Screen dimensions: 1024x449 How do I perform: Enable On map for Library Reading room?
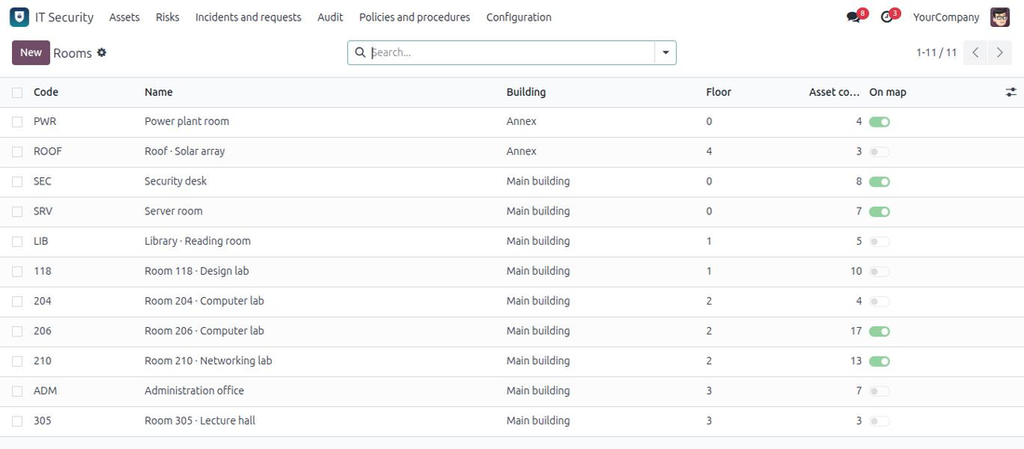point(879,242)
